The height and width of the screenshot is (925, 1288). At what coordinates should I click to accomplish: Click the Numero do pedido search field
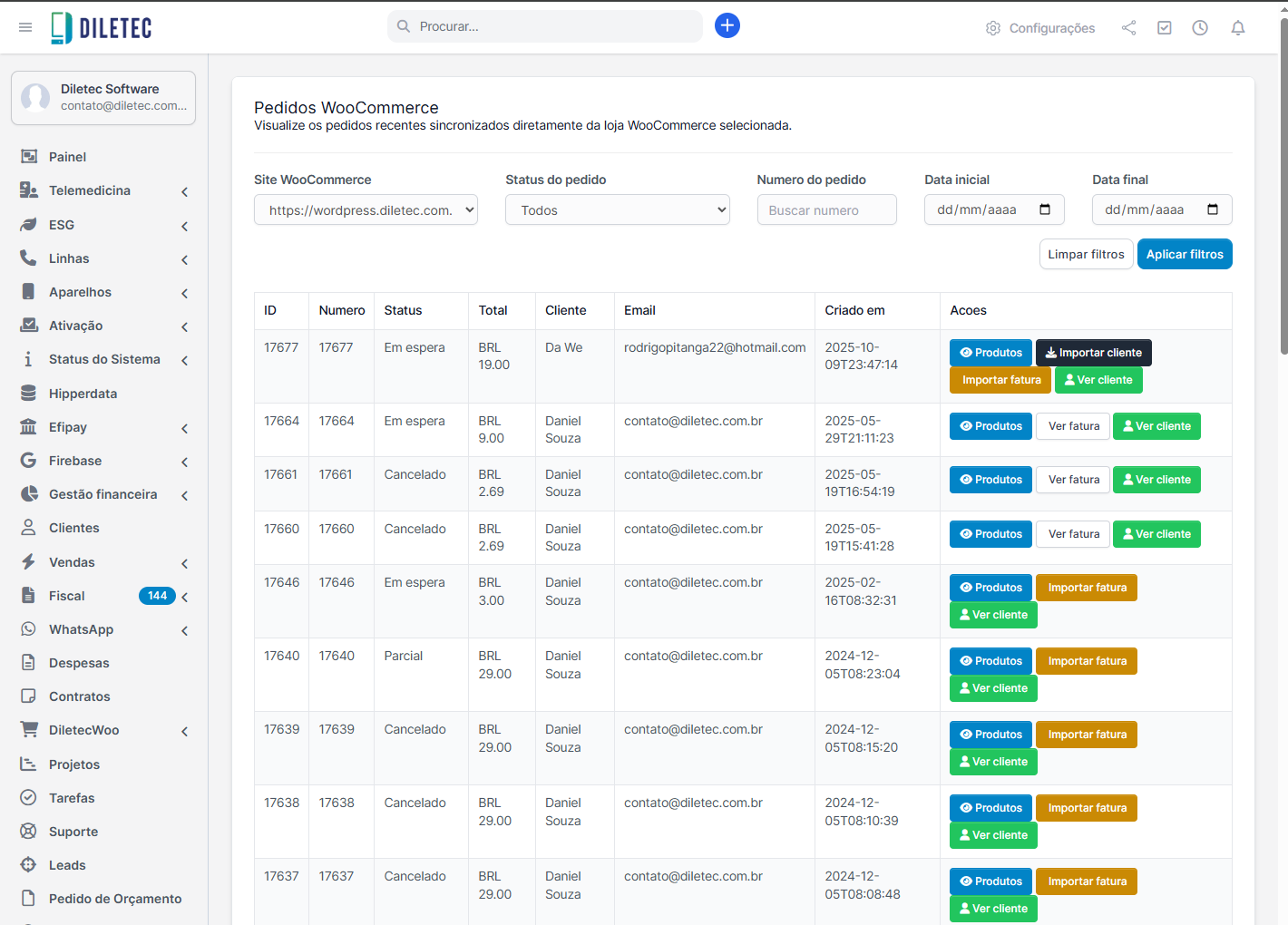tap(826, 210)
